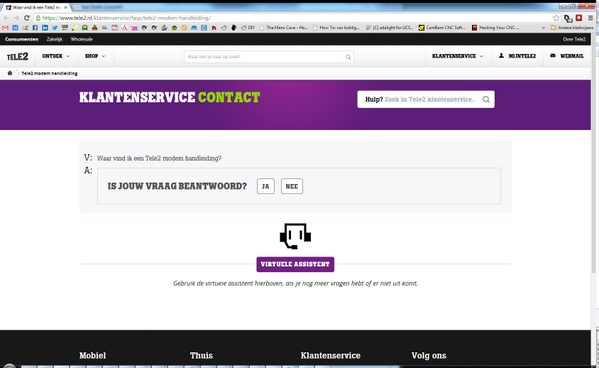Click the browser forward arrow
Screen dimensions: 599x368
pyautogui.click(x=16, y=18)
